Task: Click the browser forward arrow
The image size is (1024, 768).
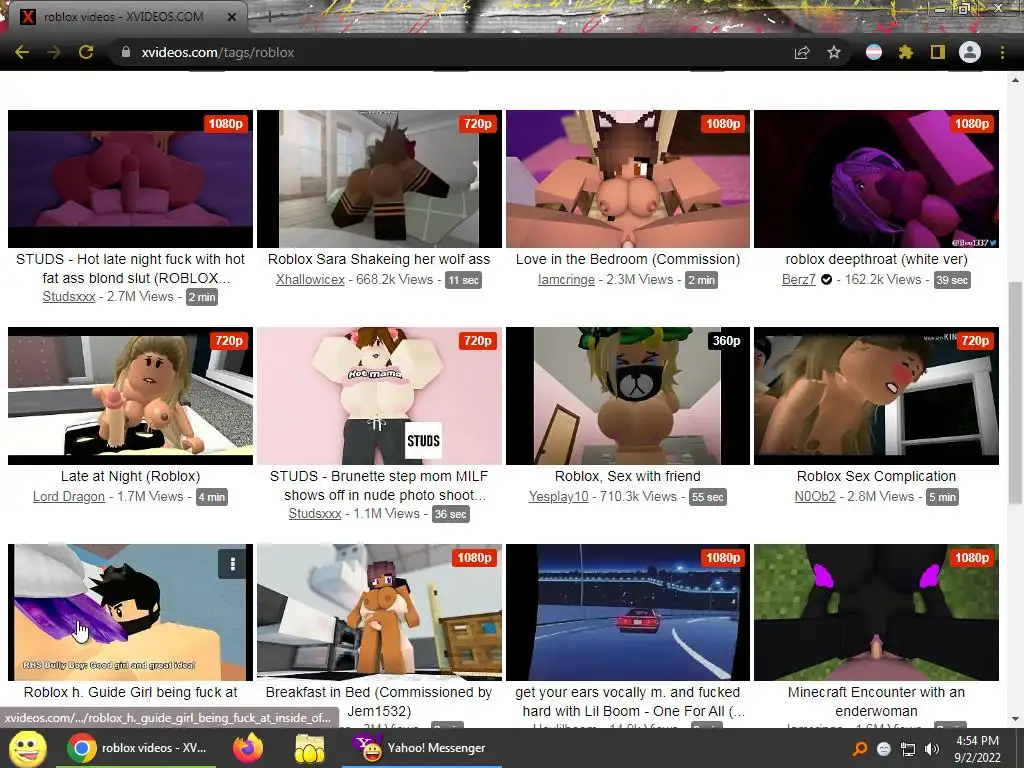Action: point(54,52)
